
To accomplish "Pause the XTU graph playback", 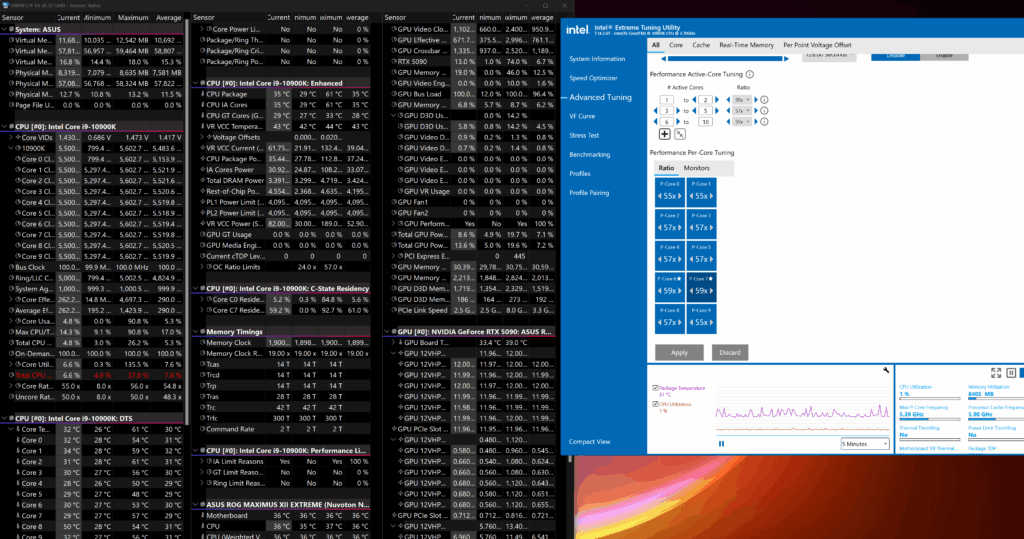I will point(722,444).
